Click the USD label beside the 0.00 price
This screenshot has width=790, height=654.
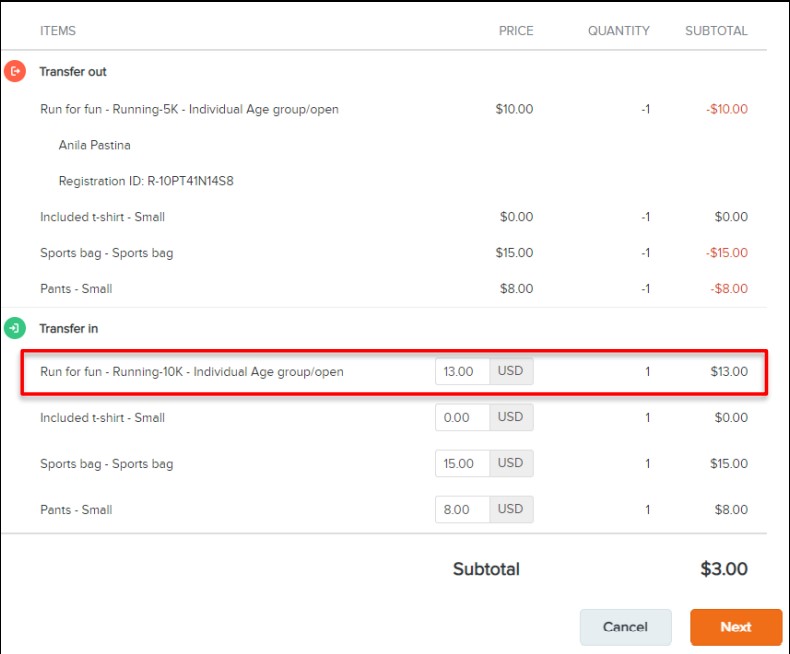511,418
